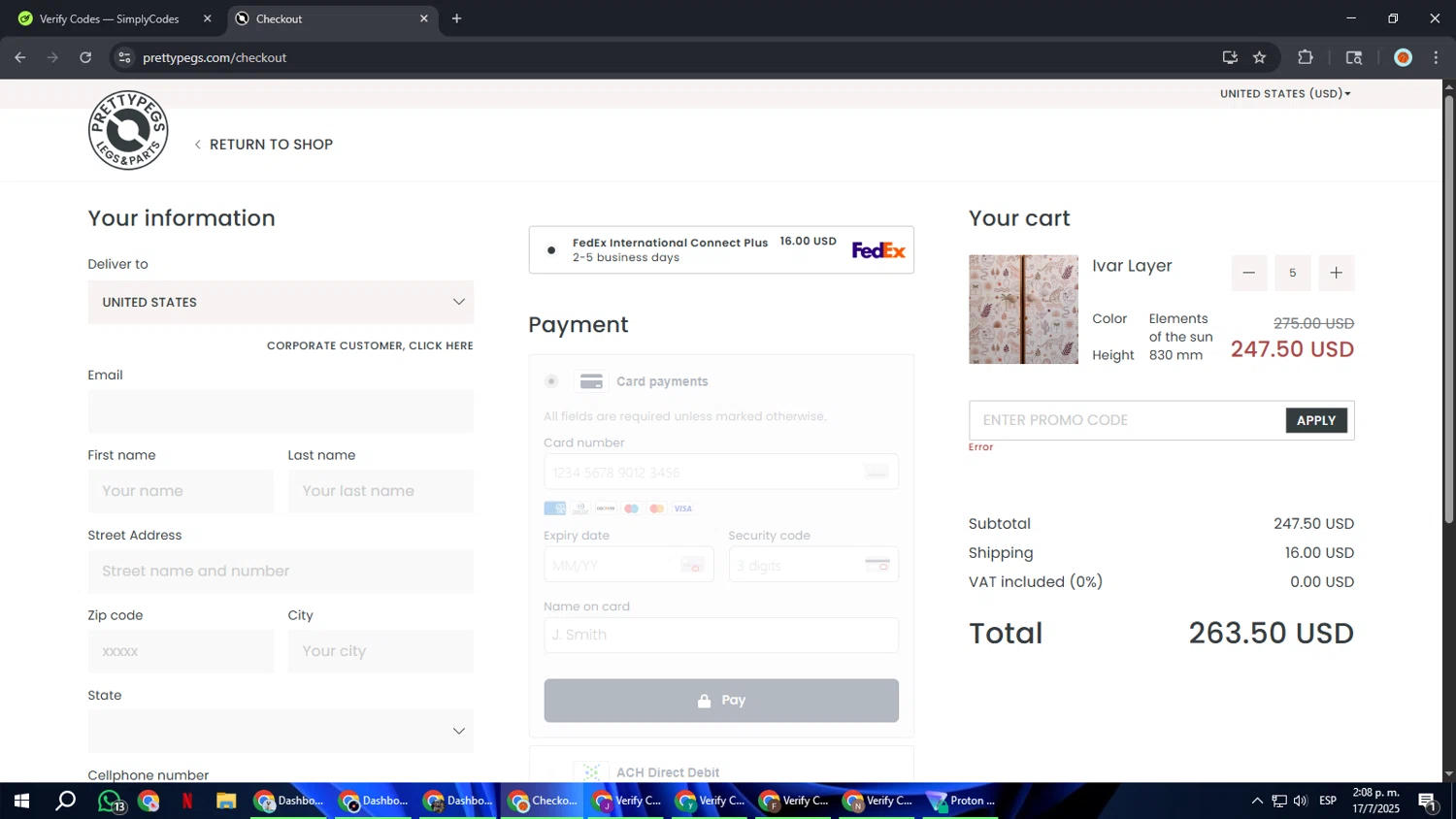Bookmark this page with star icon

(1260, 57)
